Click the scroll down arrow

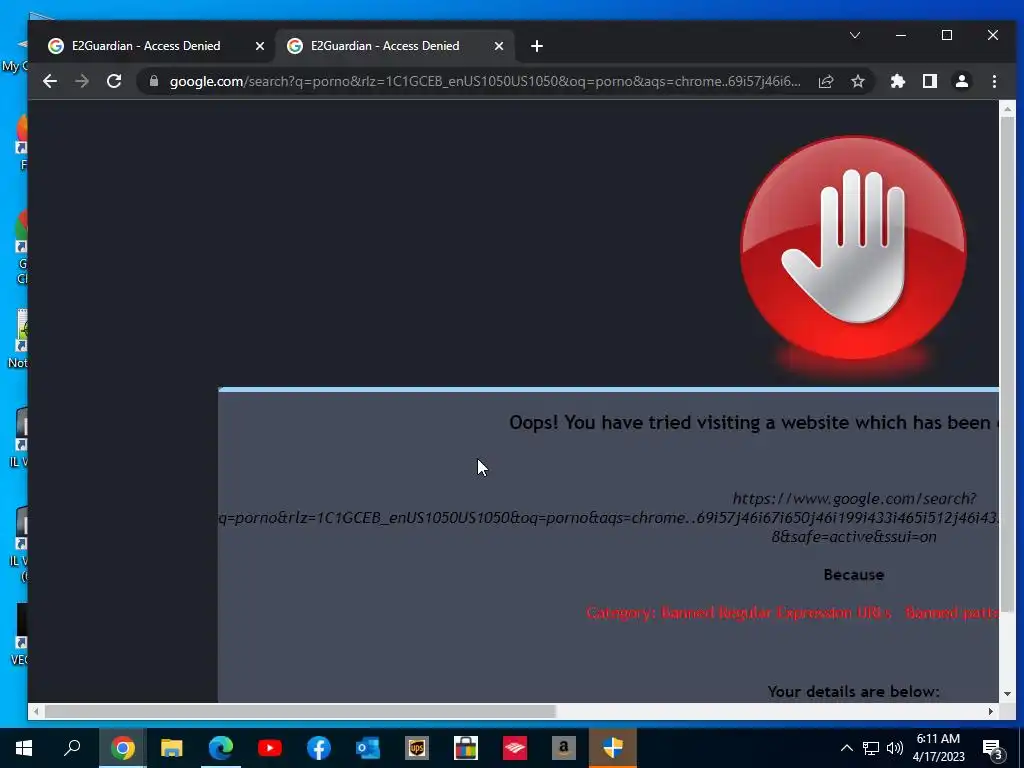click(1008, 694)
